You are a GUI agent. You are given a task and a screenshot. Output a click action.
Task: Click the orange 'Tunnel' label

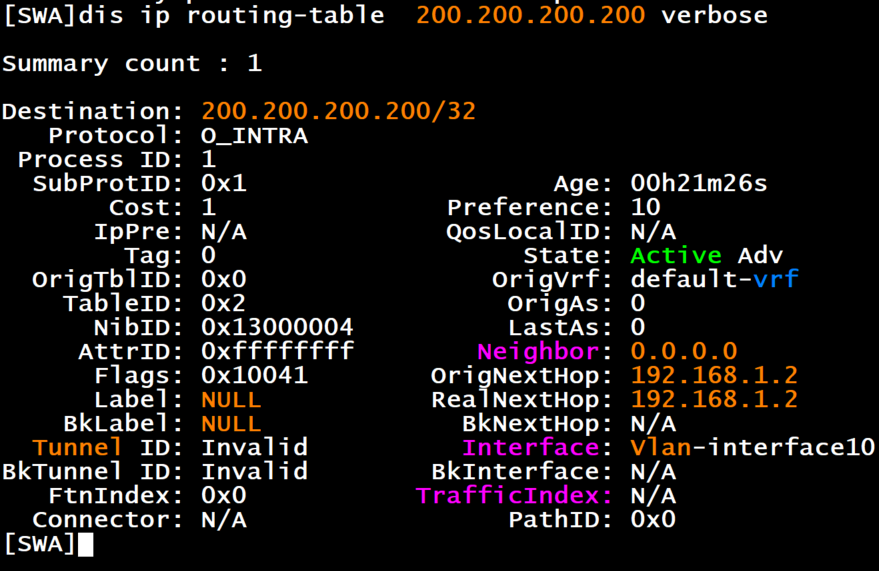point(77,447)
